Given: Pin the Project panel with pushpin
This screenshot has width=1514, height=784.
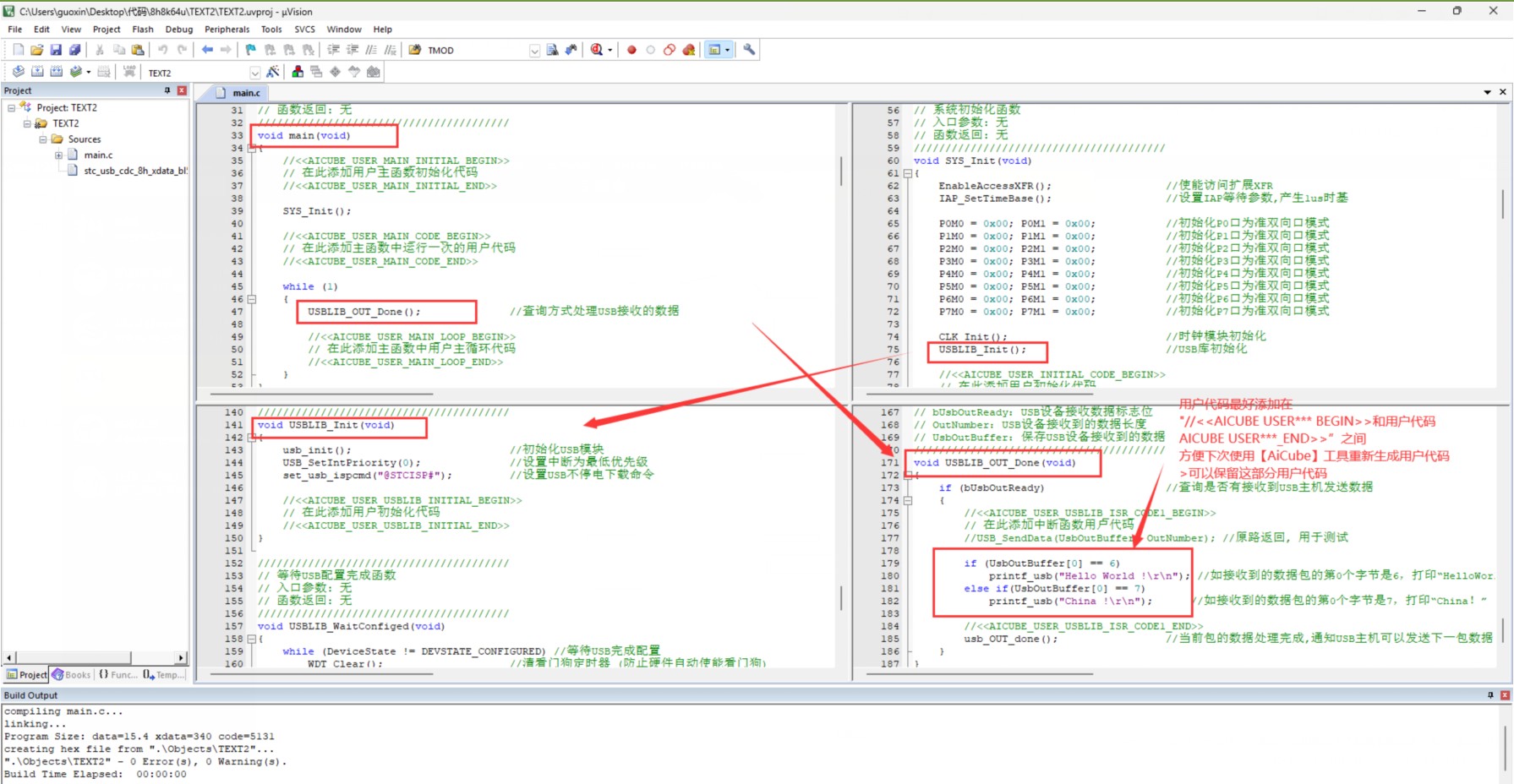Looking at the screenshot, I should point(167,90).
